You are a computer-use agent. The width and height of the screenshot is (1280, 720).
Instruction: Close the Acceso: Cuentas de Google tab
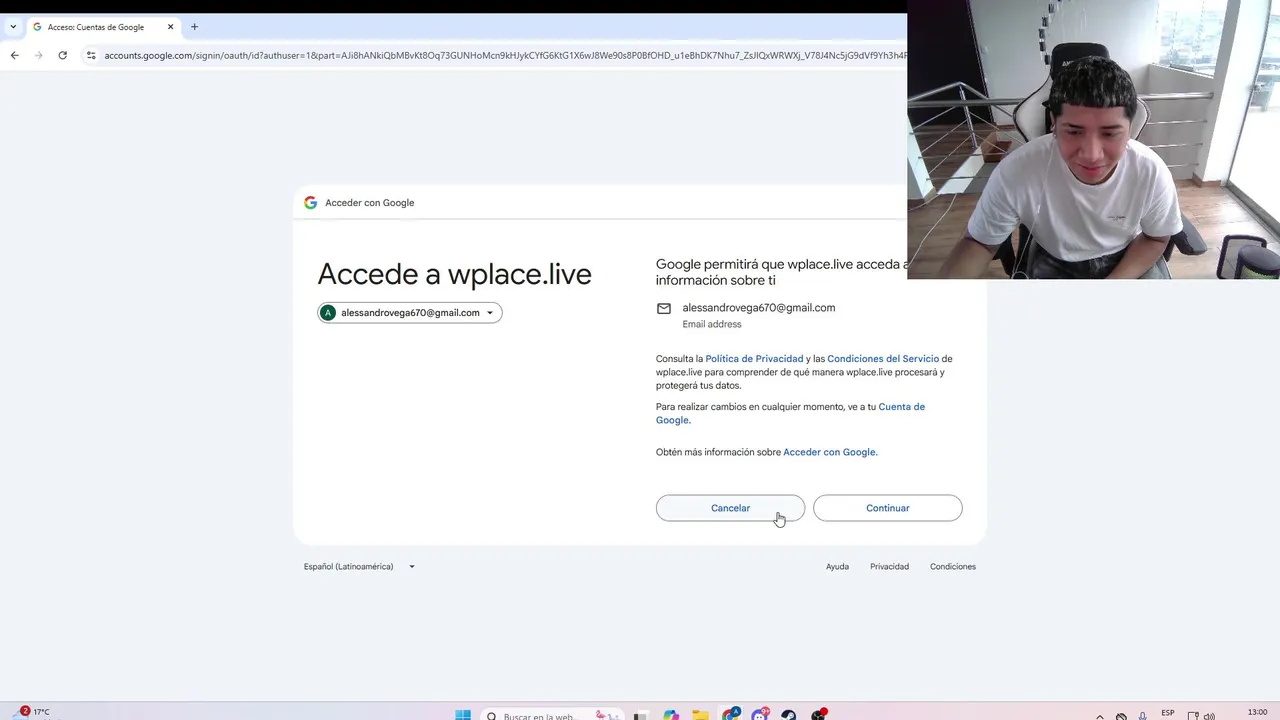pyautogui.click(x=170, y=27)
